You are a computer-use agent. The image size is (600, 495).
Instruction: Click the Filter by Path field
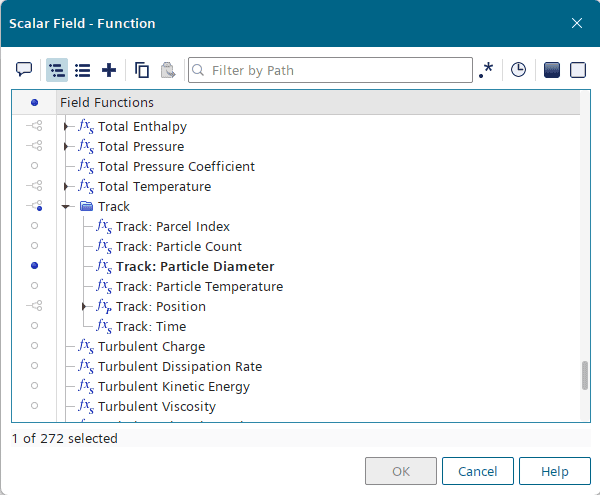tap(330, 70)
